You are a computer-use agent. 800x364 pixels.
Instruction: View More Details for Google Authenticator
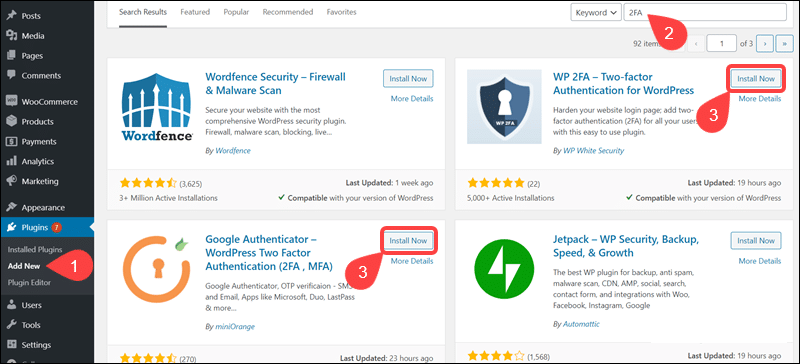click(x=412, y=261)
